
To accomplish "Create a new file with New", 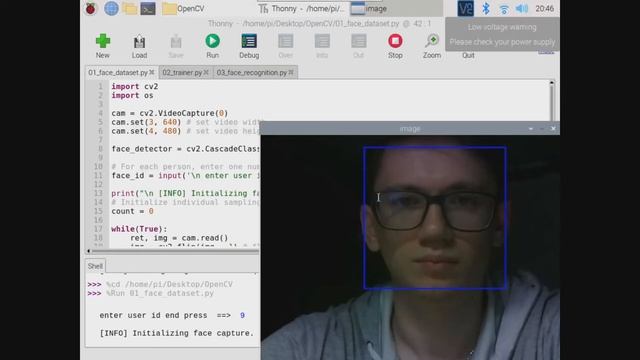I will pyautogui.click(x=102, y=46).
